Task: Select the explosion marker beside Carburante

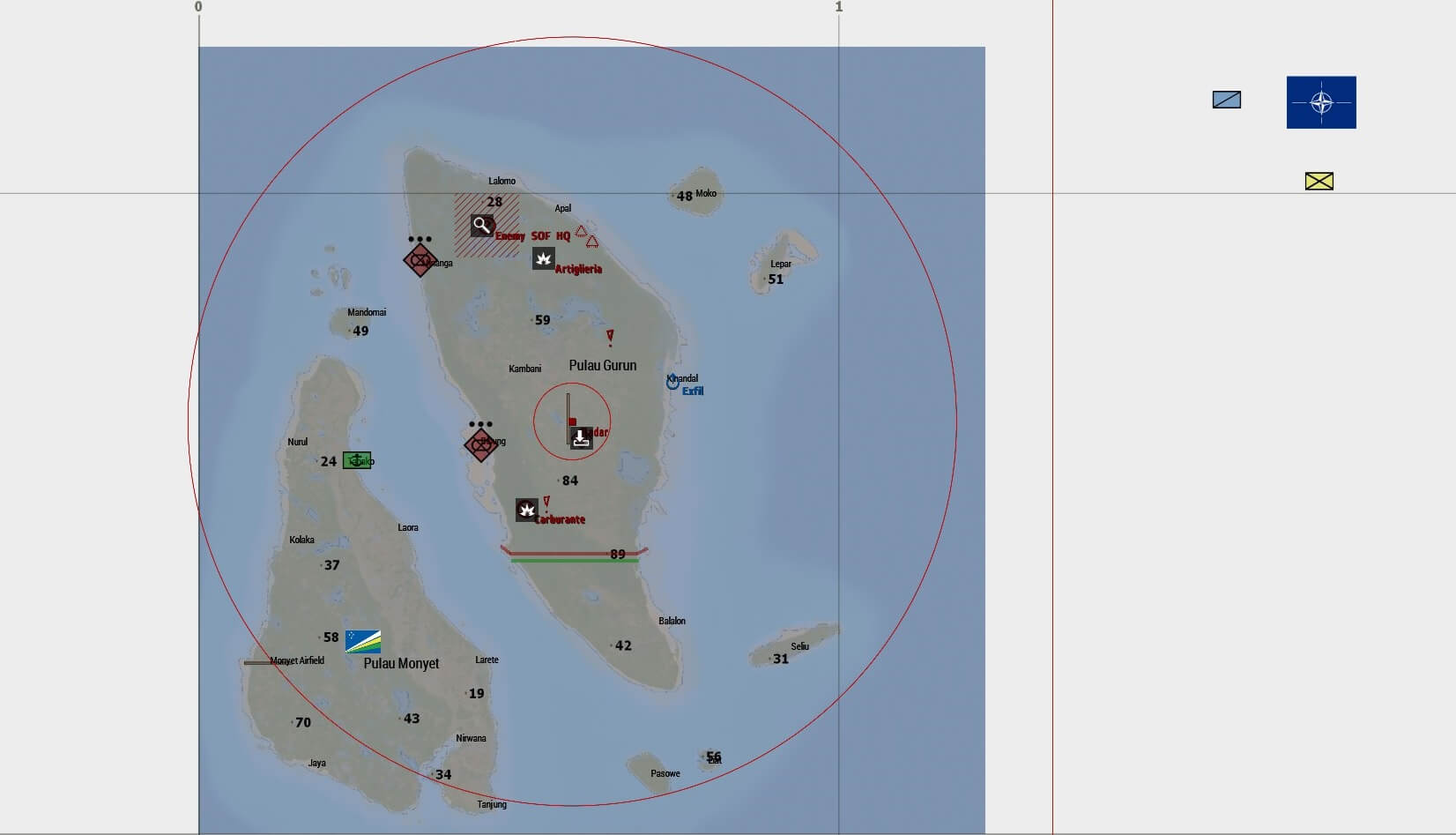Action: pyautogui.click(x=526, y=510)
